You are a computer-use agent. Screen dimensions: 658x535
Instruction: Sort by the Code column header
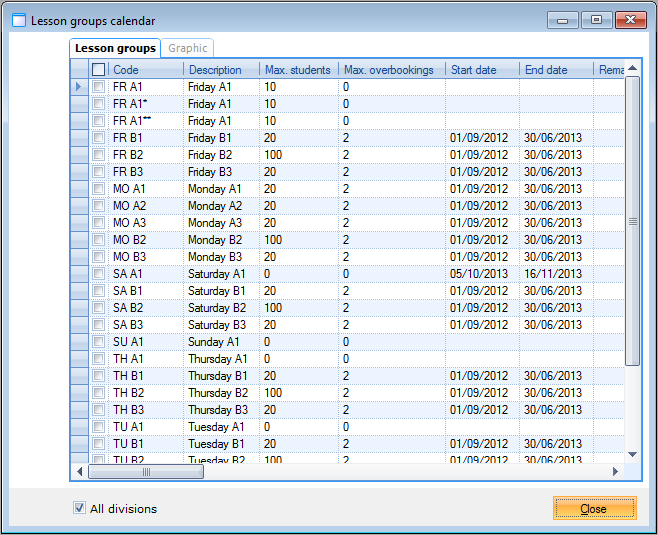[x=146, y=70]
